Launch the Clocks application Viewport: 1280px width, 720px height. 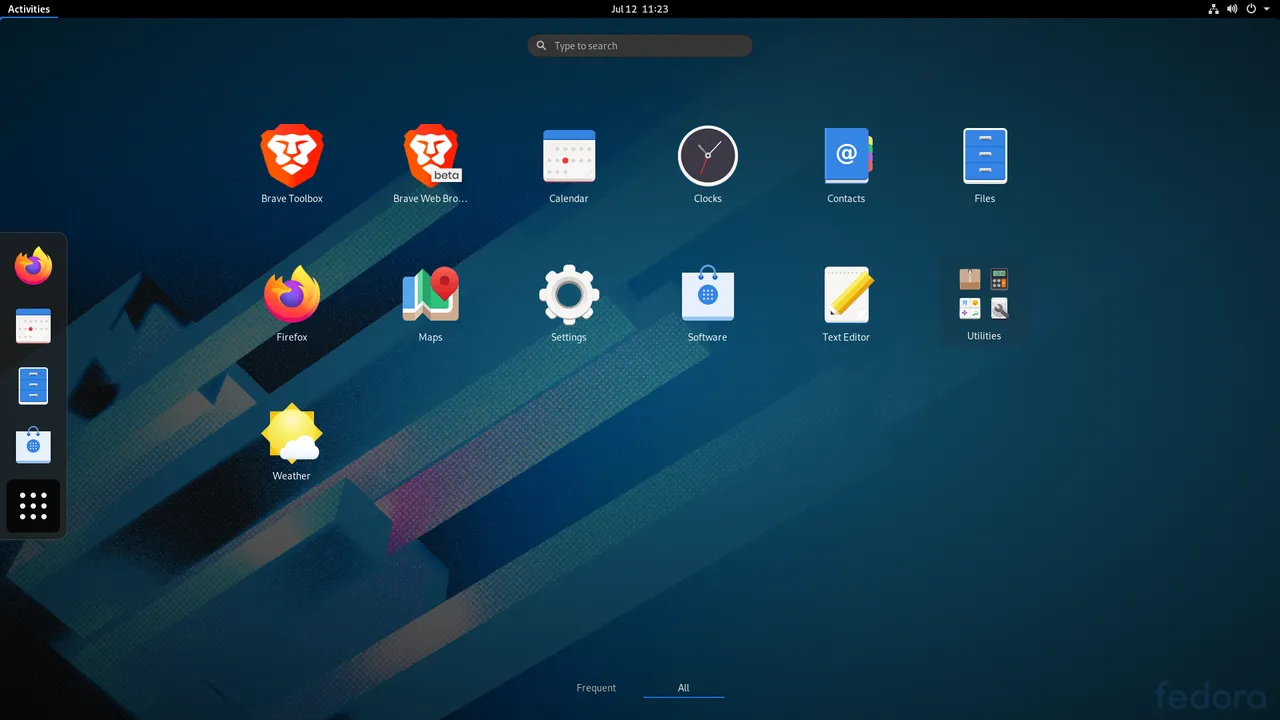[708, 156]
